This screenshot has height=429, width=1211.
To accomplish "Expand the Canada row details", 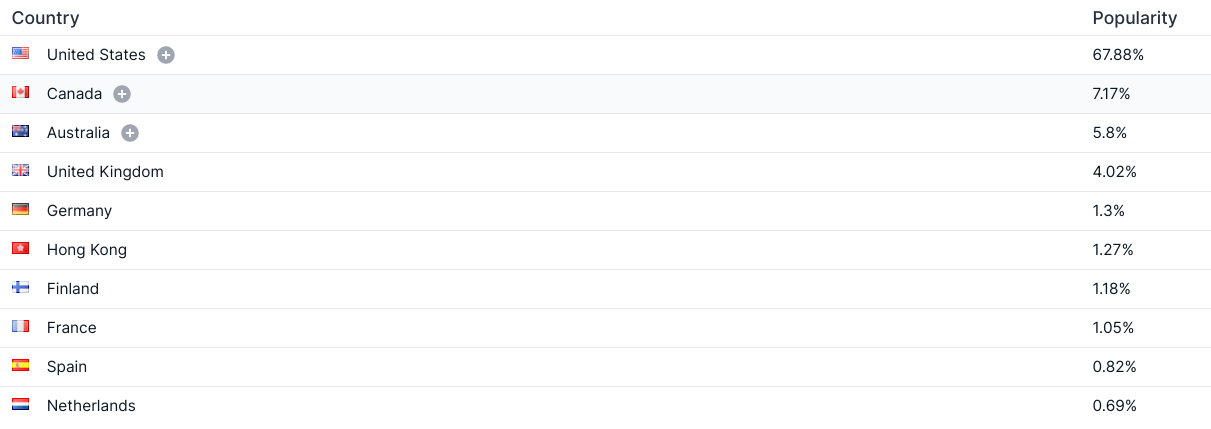I will click(122, 94).
